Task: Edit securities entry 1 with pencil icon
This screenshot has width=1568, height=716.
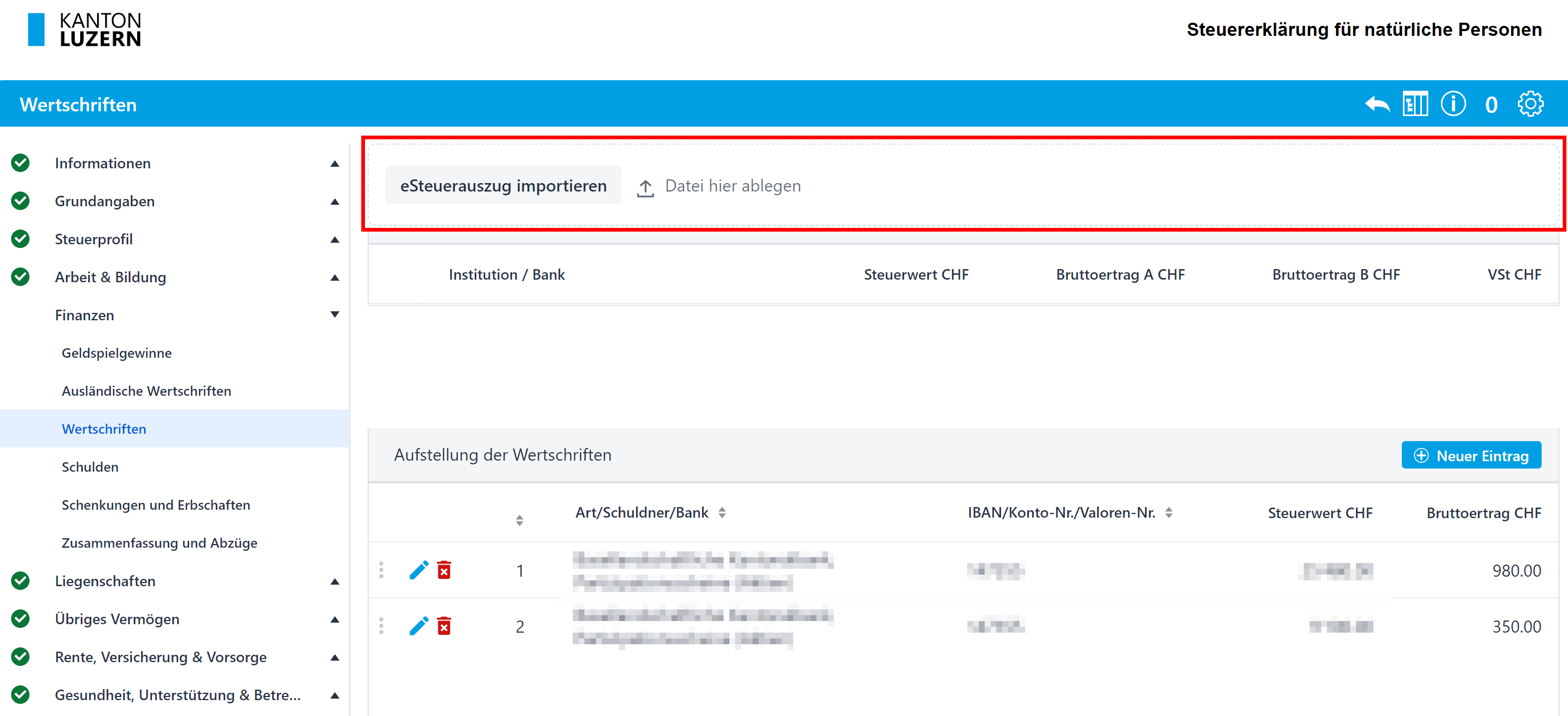Action: point(419,570)
